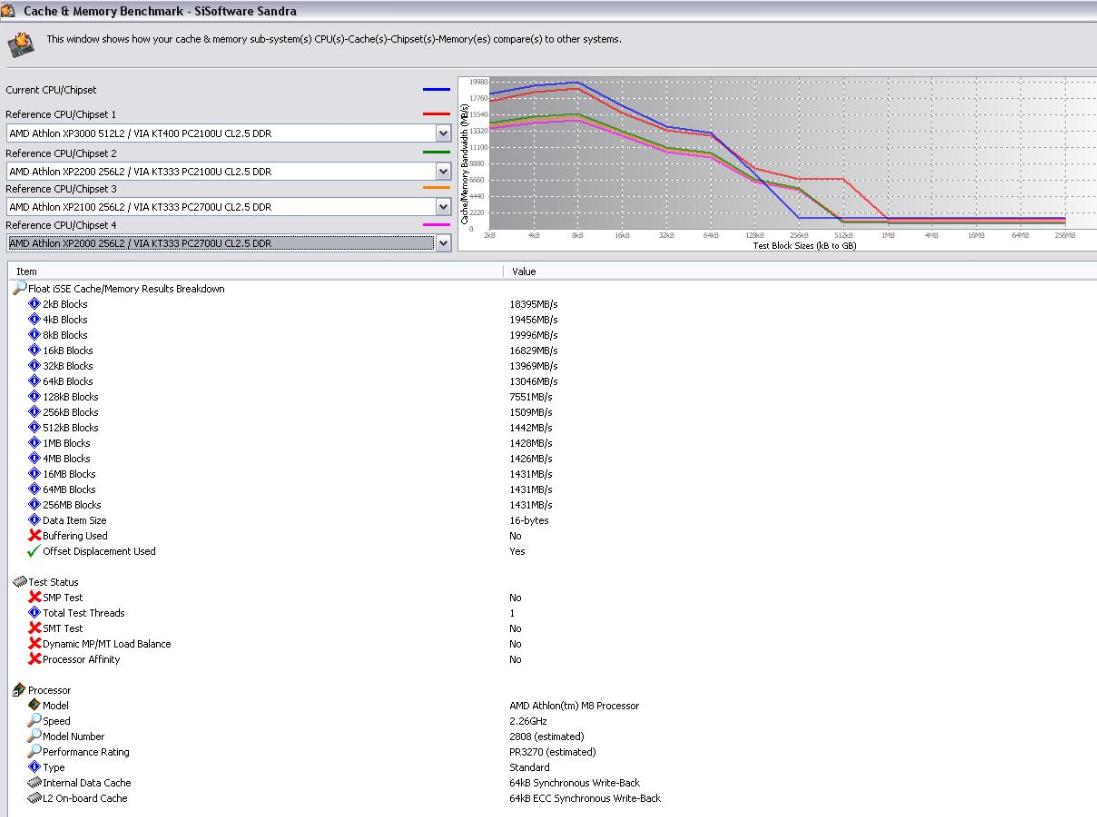This screenshot has height=817, width=1097.
Task: Click red X beside Dynamic MP/MT Load Balance
Action: pos(34,644)
